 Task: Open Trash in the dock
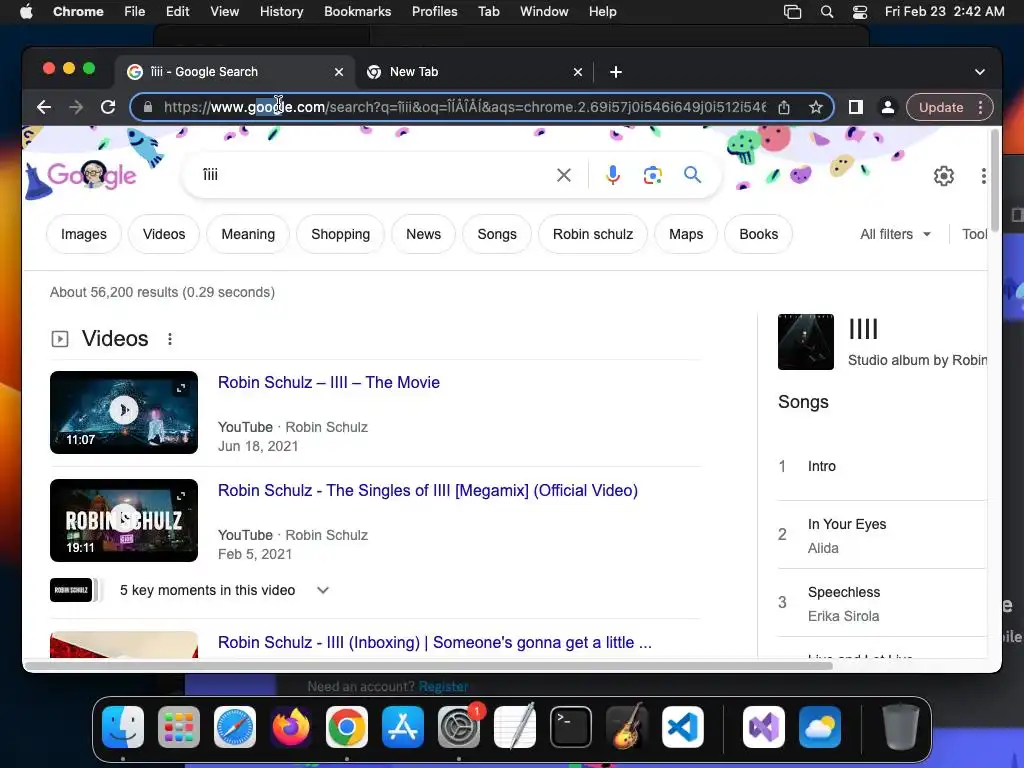click(x=901, y=727)
